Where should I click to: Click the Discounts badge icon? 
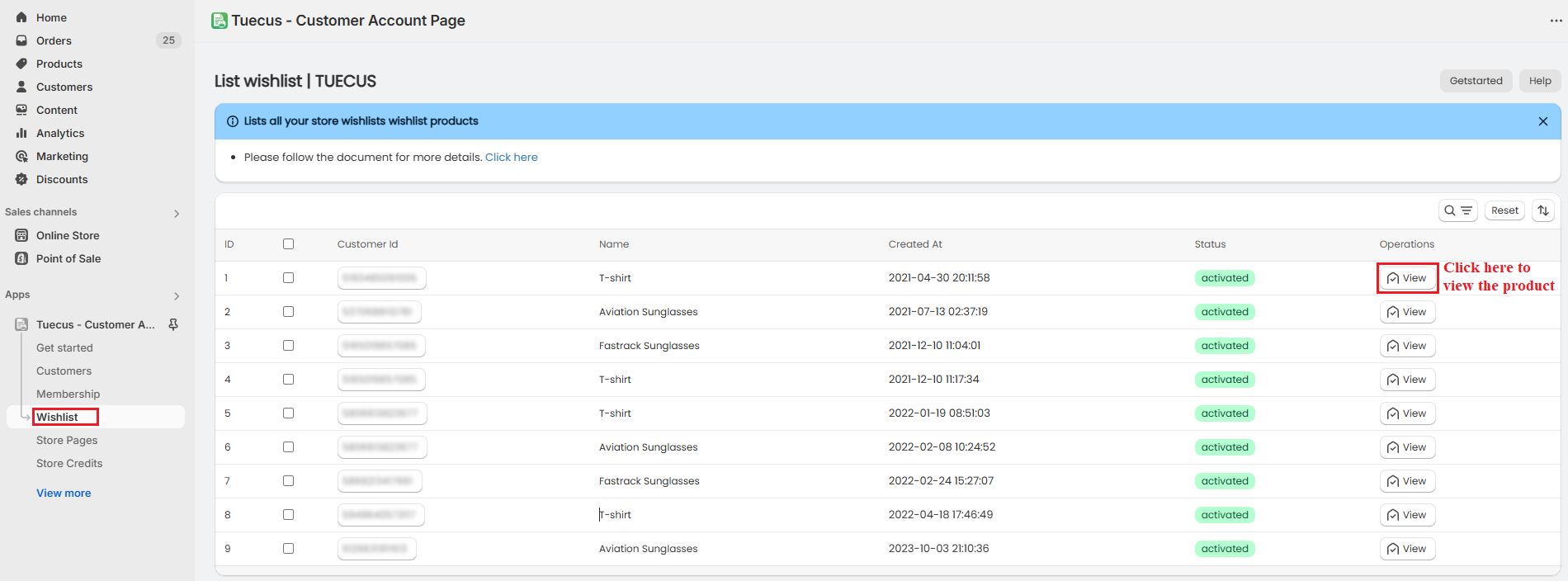[x=21, y=179]
